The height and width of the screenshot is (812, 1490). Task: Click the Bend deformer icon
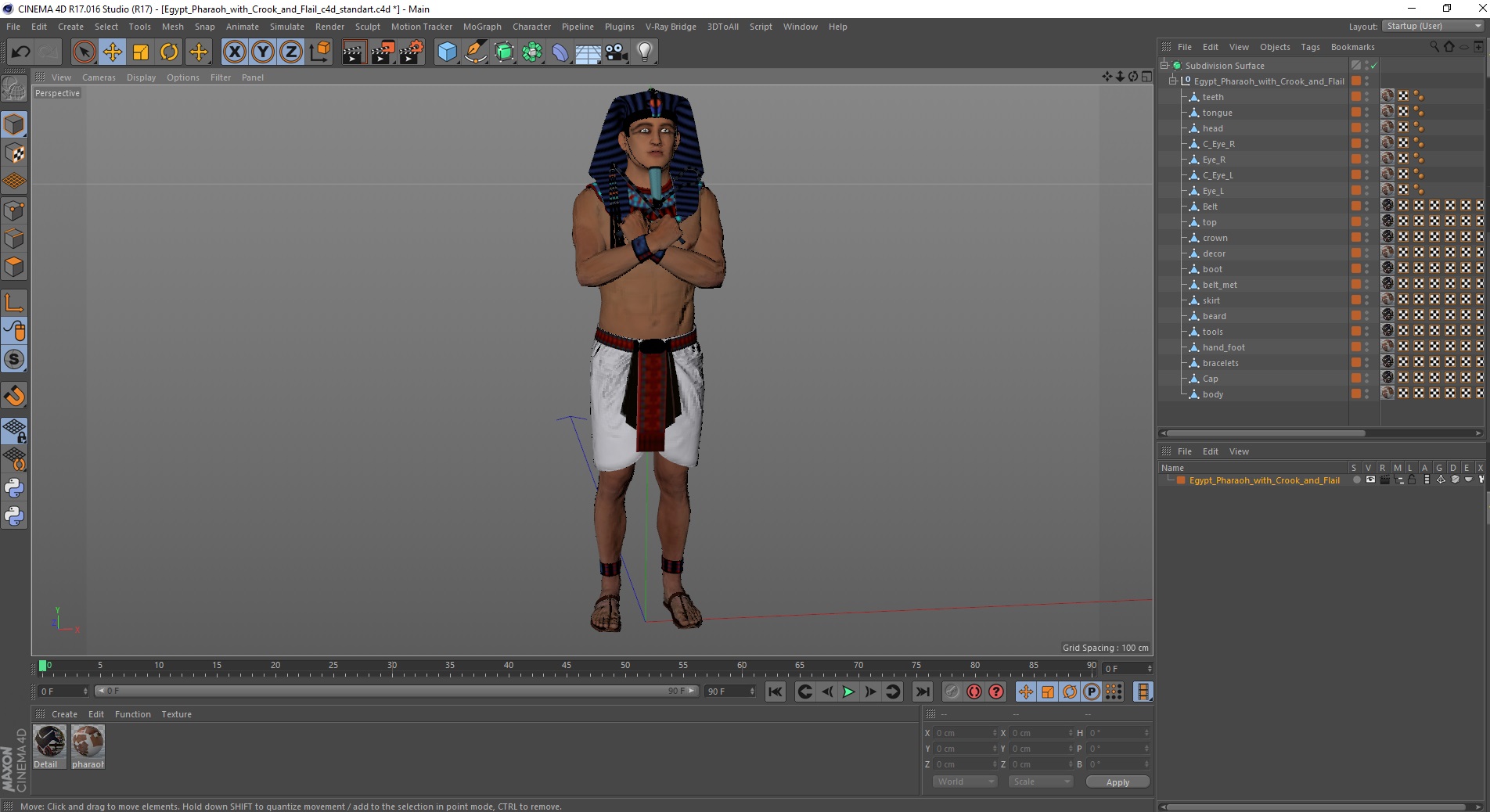pyautogui.click(x=560, y=52)
